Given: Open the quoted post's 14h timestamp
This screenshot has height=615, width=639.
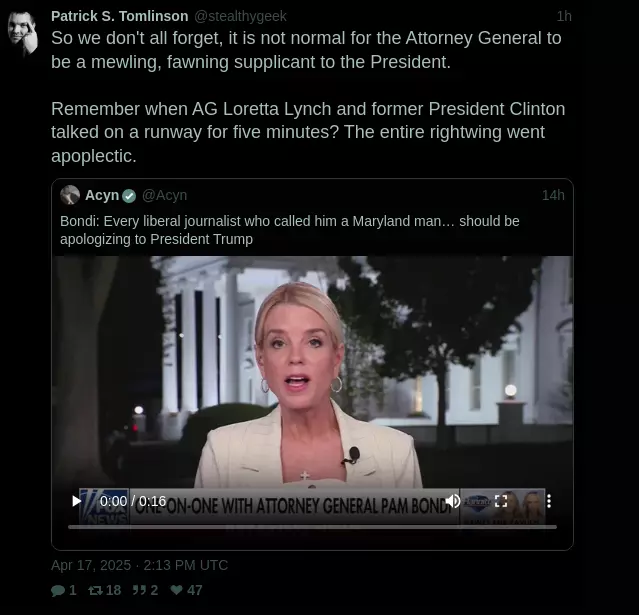Looking at the screenshot, I should pyautogui.click(x=553, y=195).
